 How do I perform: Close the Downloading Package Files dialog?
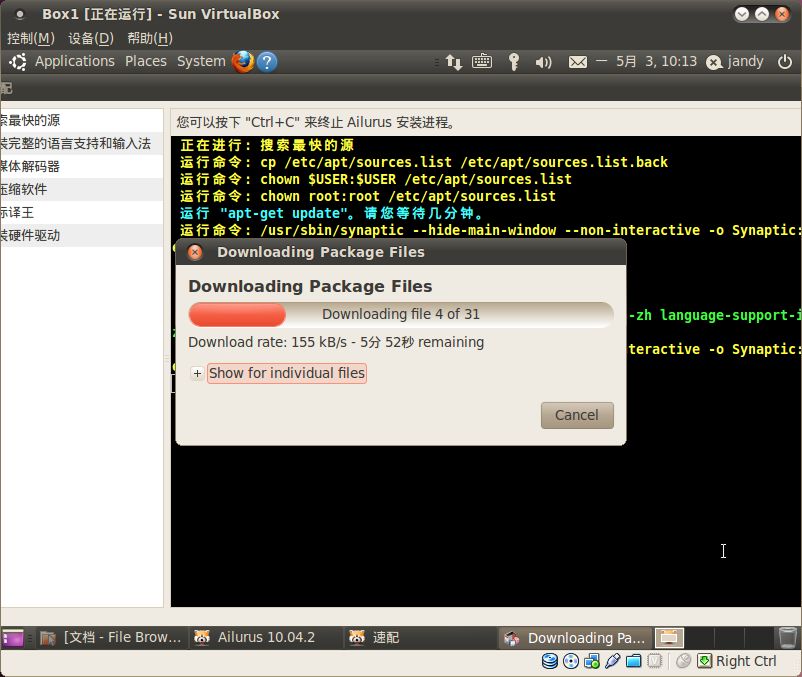pyautogui.click(x=195, y=252)
